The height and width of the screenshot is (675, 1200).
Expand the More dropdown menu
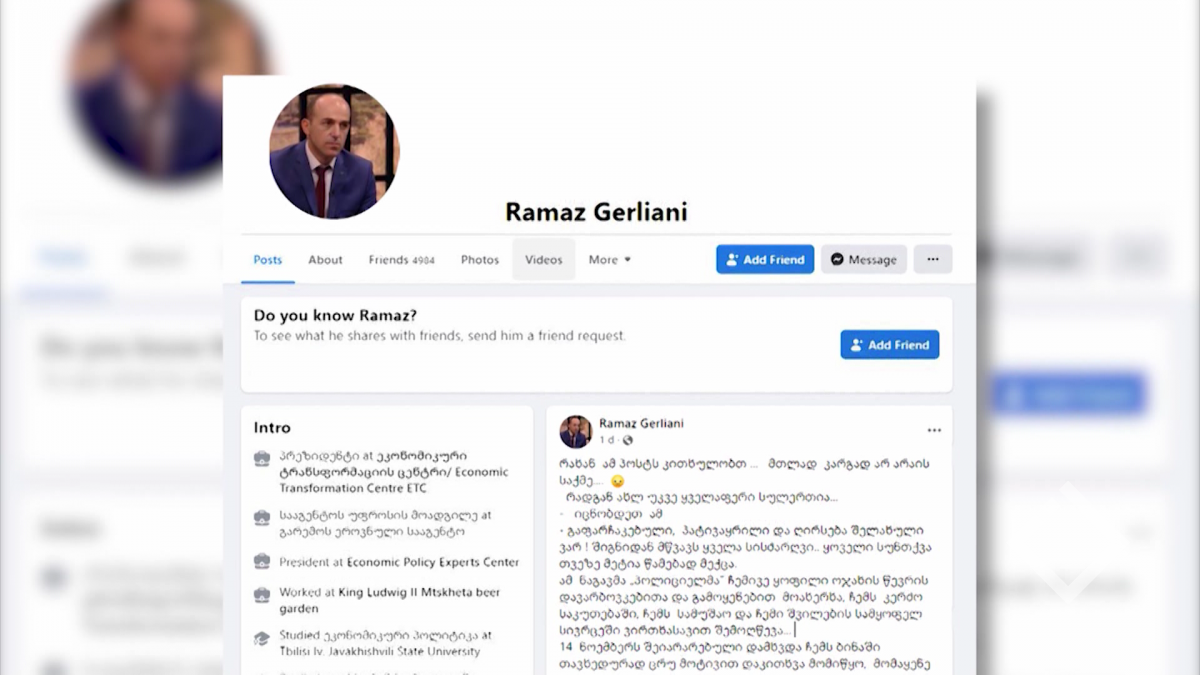tap(610, 260)
